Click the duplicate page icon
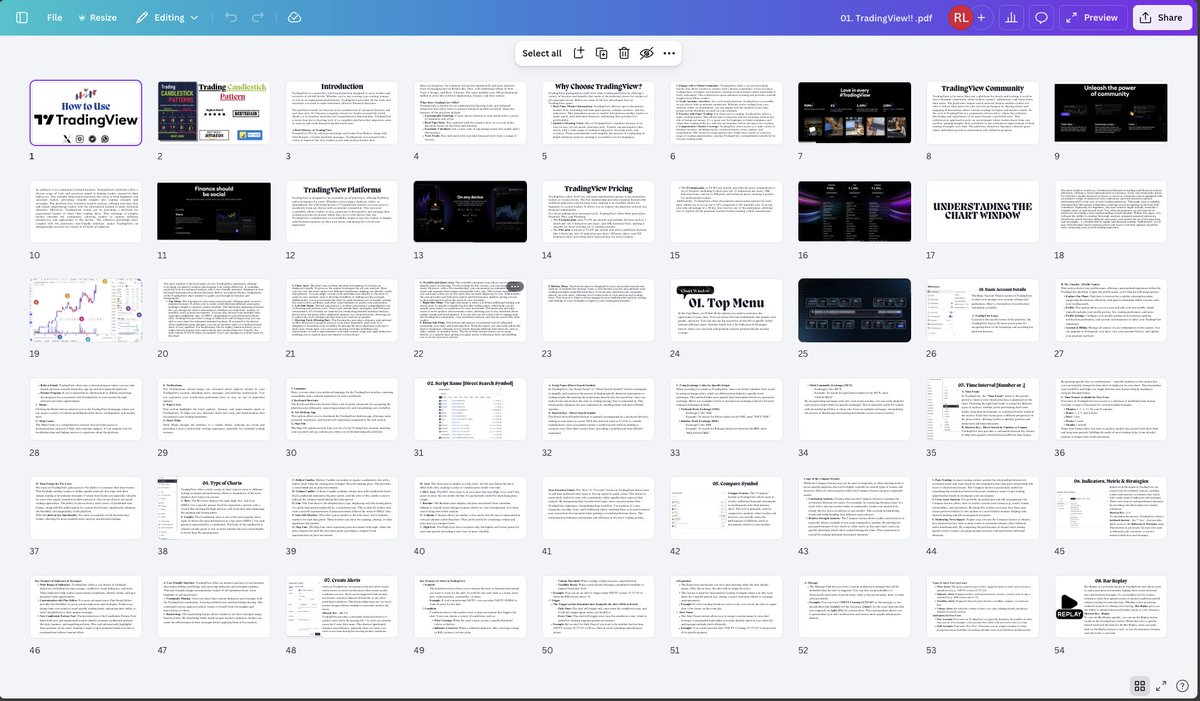This screenshot has width=1200, height=701. [x=601, y=53]
